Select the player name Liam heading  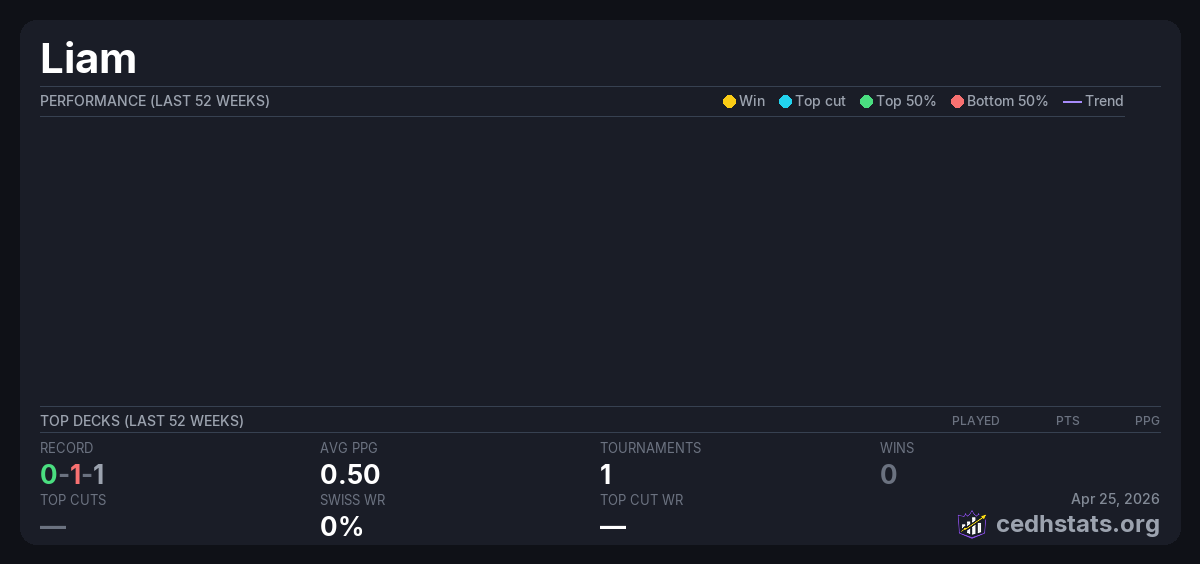click(88, 58)
